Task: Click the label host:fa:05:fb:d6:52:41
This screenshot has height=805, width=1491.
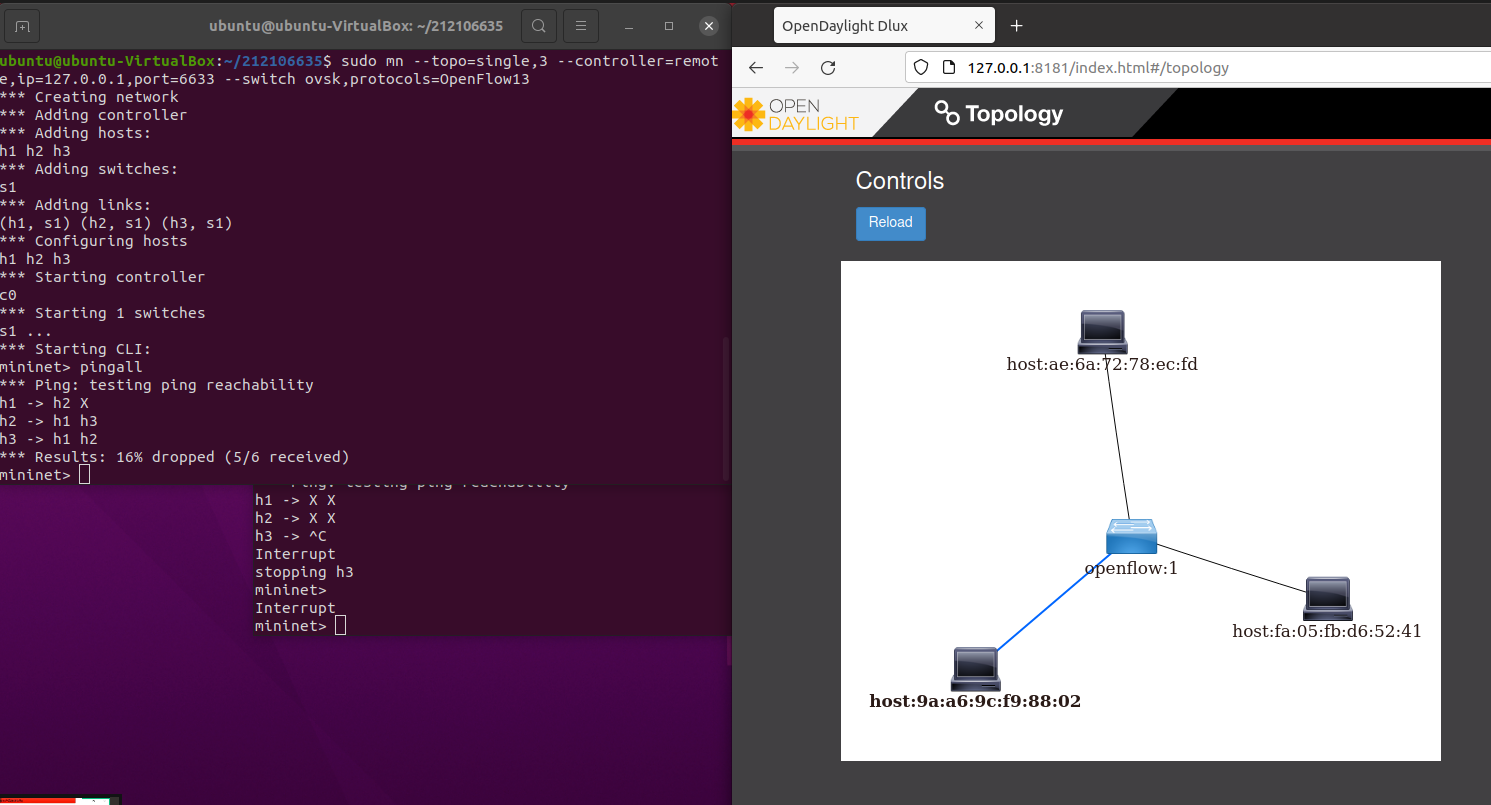Action: pyautogui.click(x=1327, y=631)
